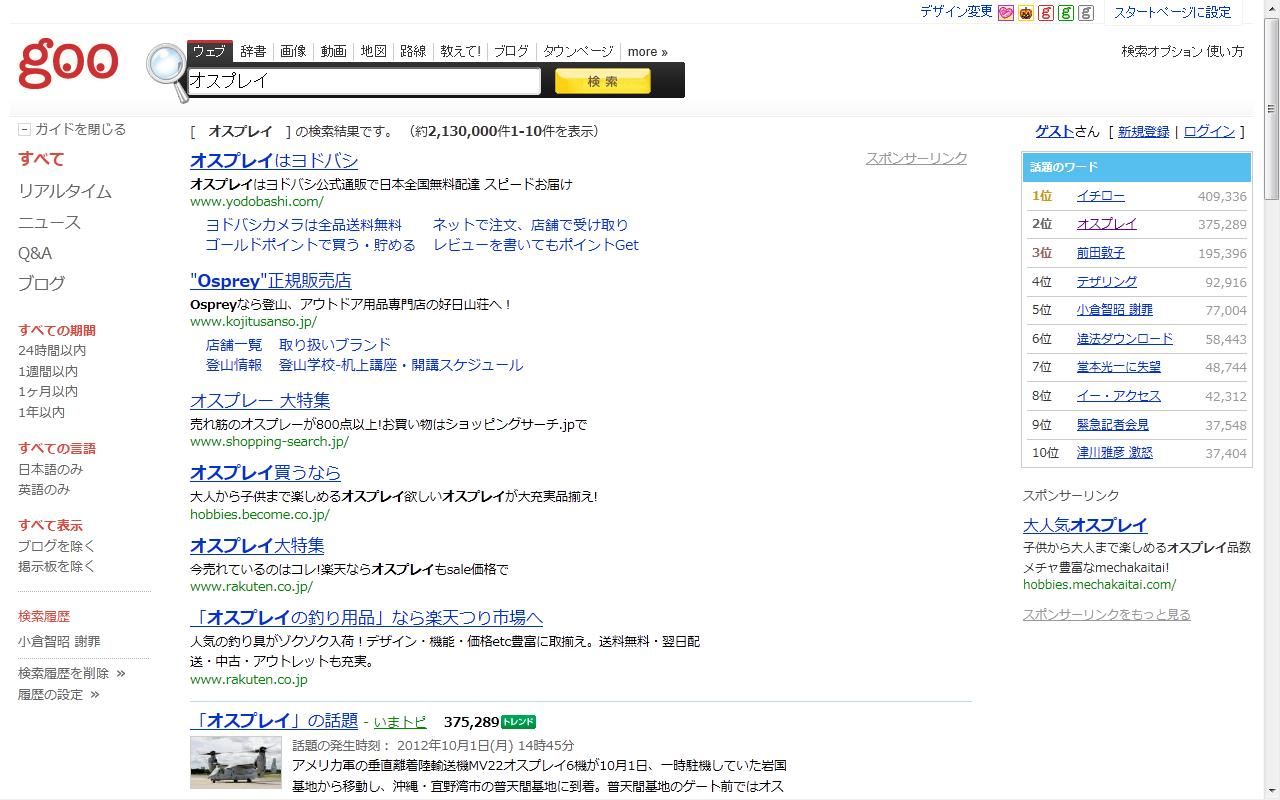This screenshot has width=1280, height=800.
Task: Filter results by ブログ in sidebar
Action: pyautogui.click(x=41, y=283)
